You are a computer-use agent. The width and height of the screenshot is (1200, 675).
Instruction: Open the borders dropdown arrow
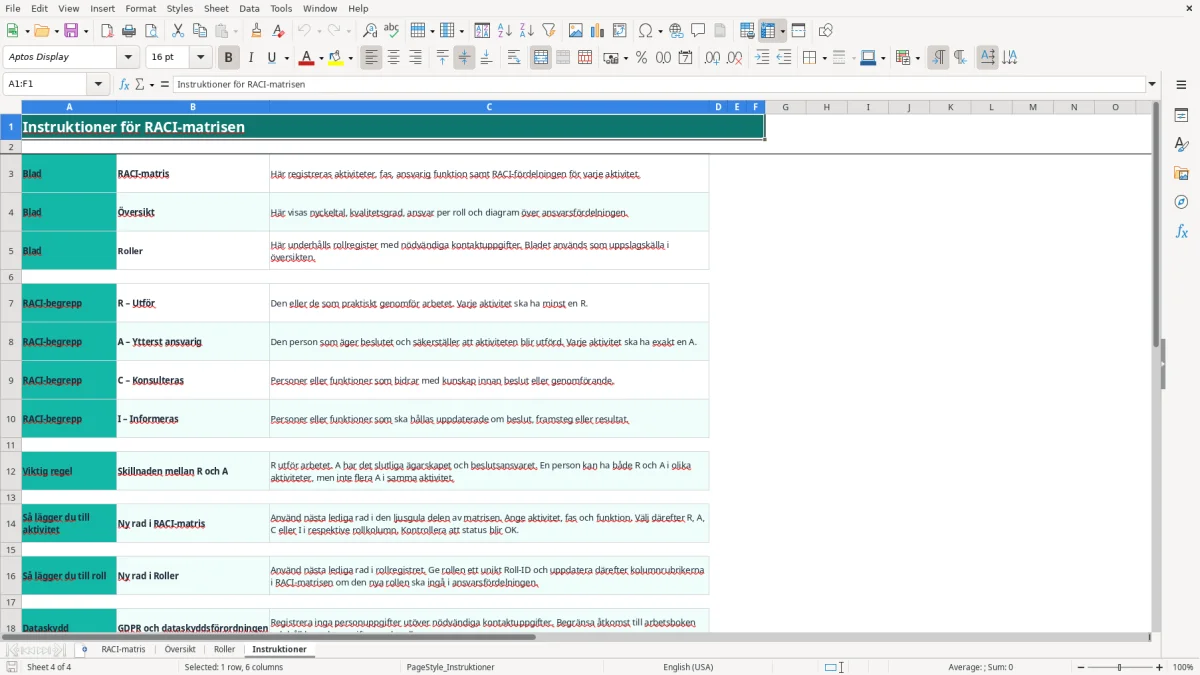[x=824, y=58]
